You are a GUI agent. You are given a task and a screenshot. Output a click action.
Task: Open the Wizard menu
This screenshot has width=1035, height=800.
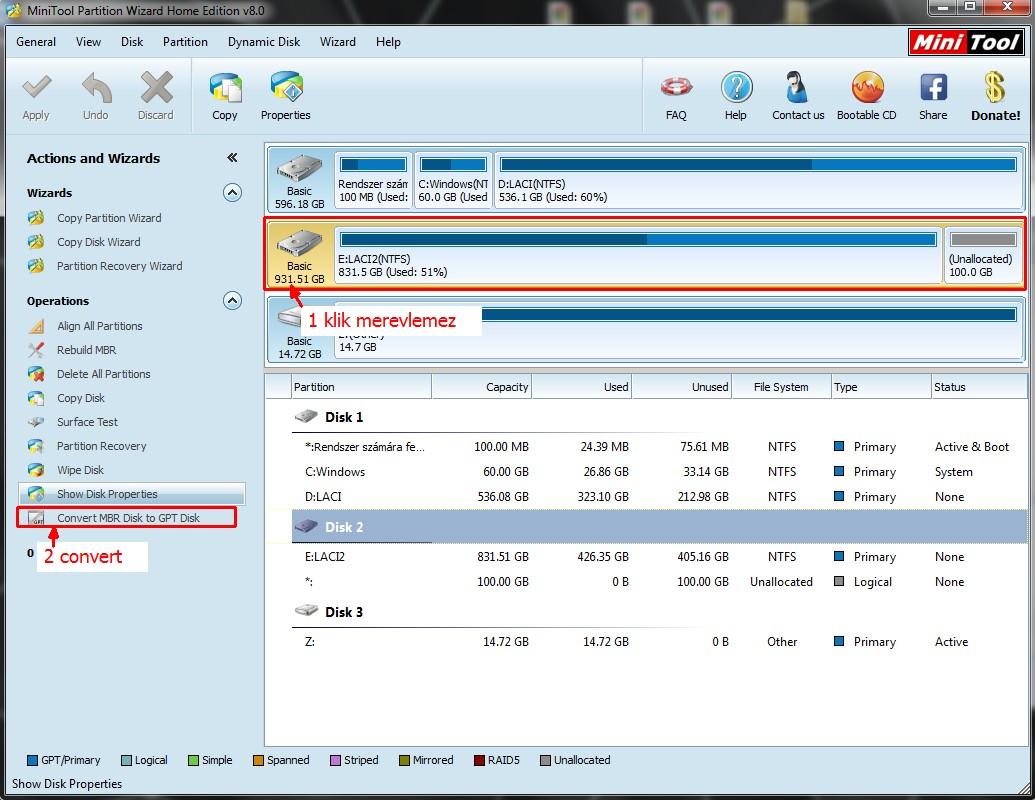click(x=338, y=42)
